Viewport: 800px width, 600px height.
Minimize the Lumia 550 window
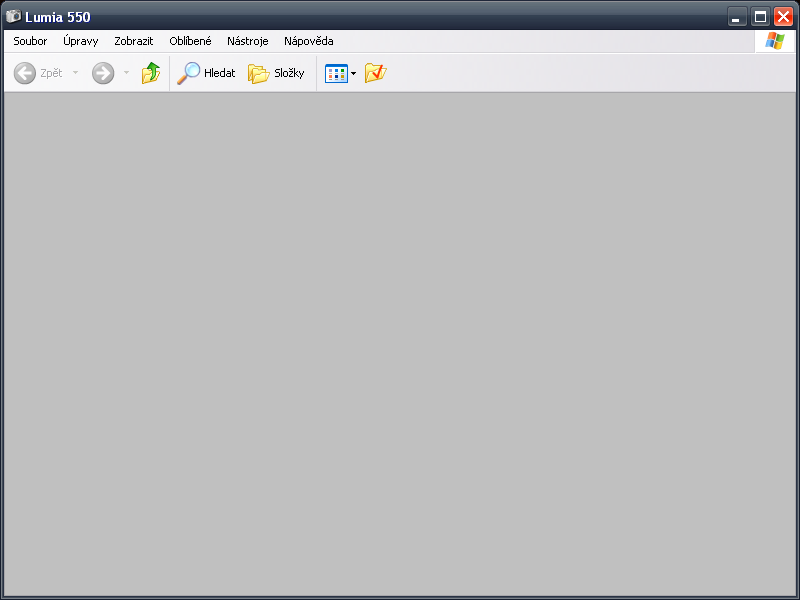click(736, 17)
